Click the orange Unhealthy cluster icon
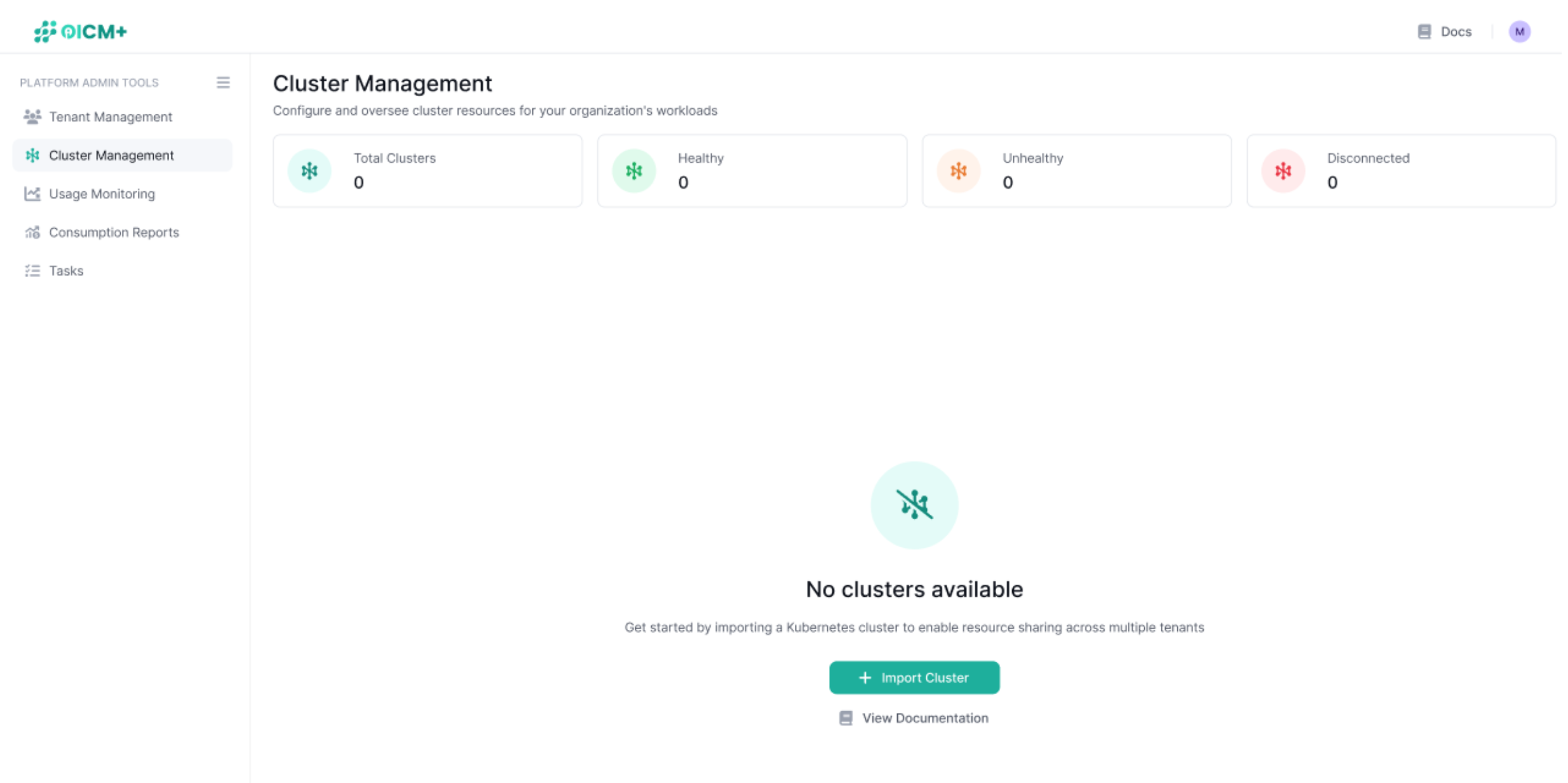The height and width of the screenshot is (783, 1568). coord(958,170)
